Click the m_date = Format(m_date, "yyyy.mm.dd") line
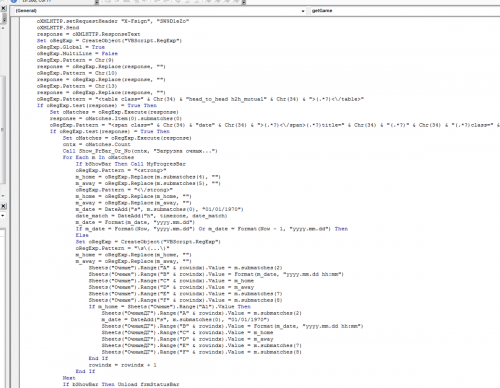 tap(135, 222)
